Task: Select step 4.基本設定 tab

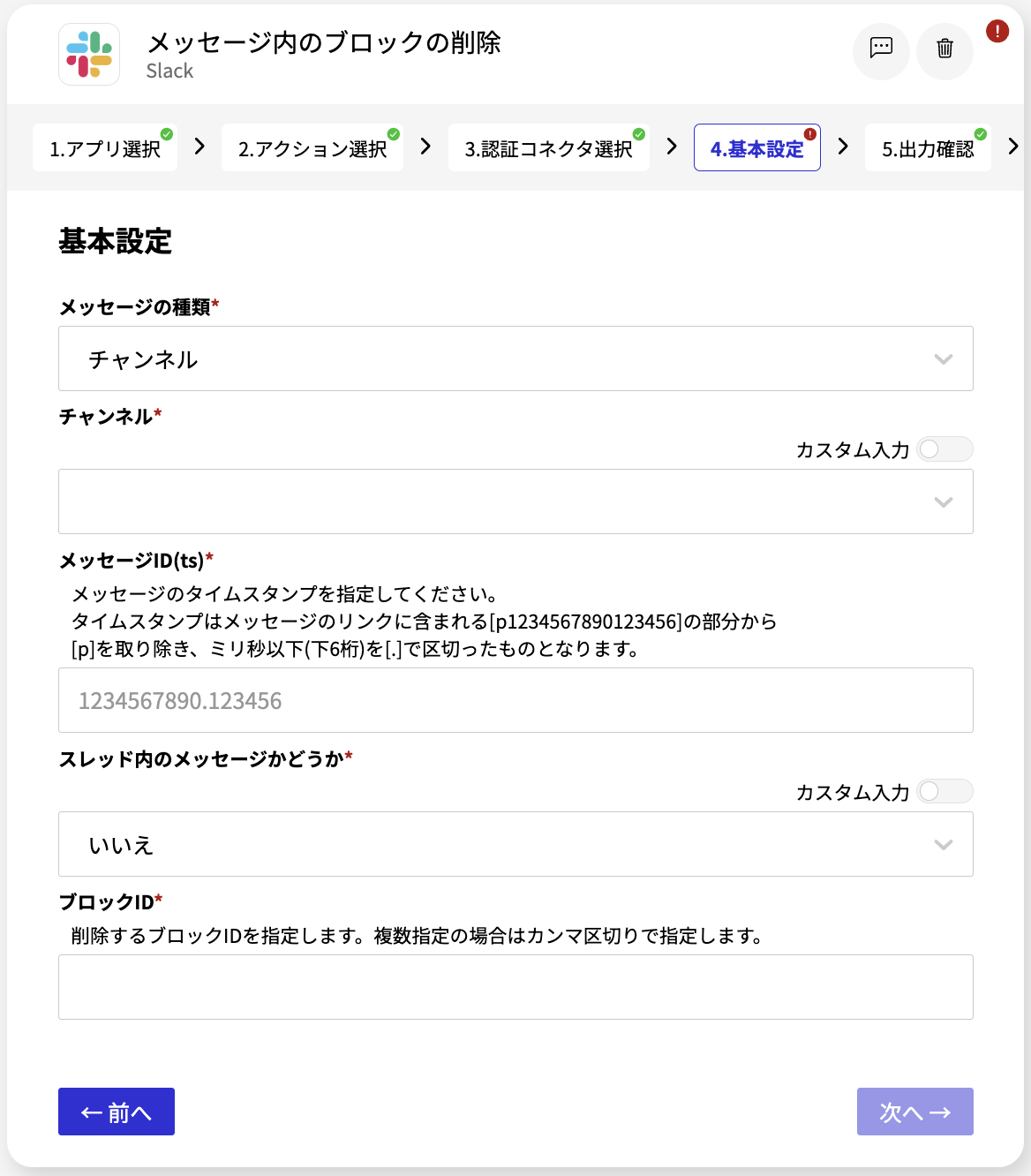Action: (x=757, y=148)
